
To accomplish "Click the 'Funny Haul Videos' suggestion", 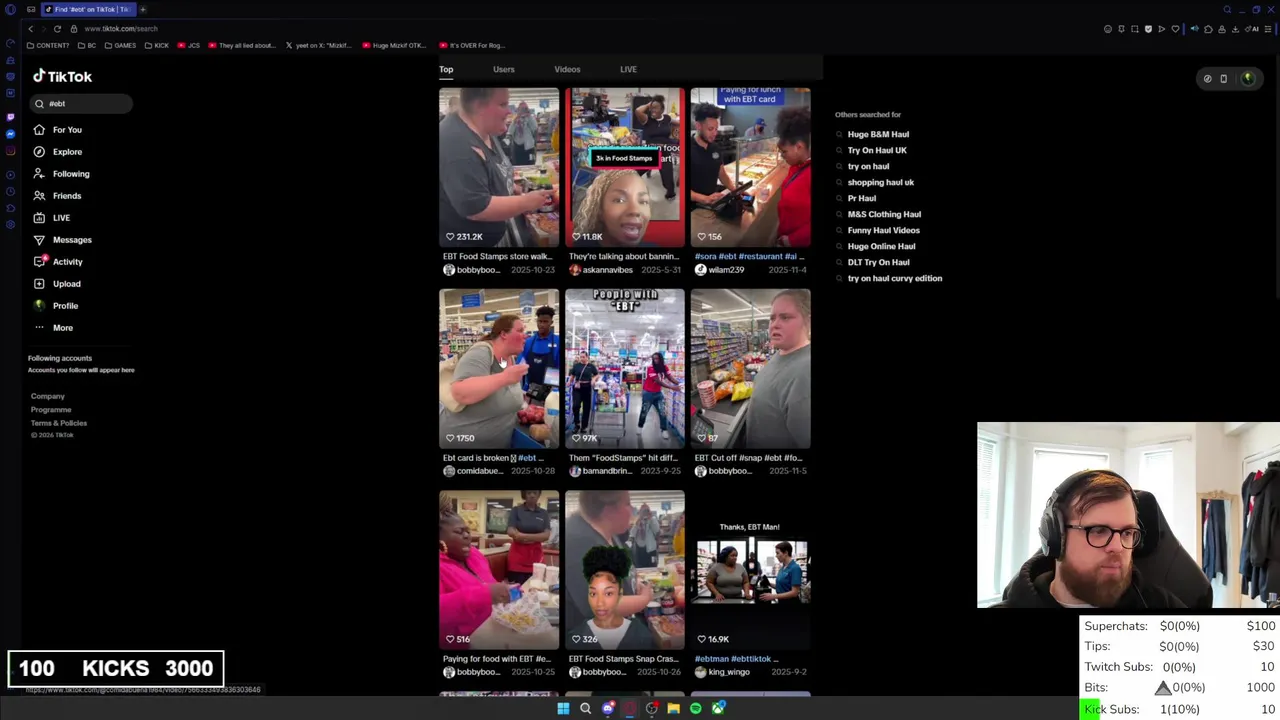I will pos(884,230).
